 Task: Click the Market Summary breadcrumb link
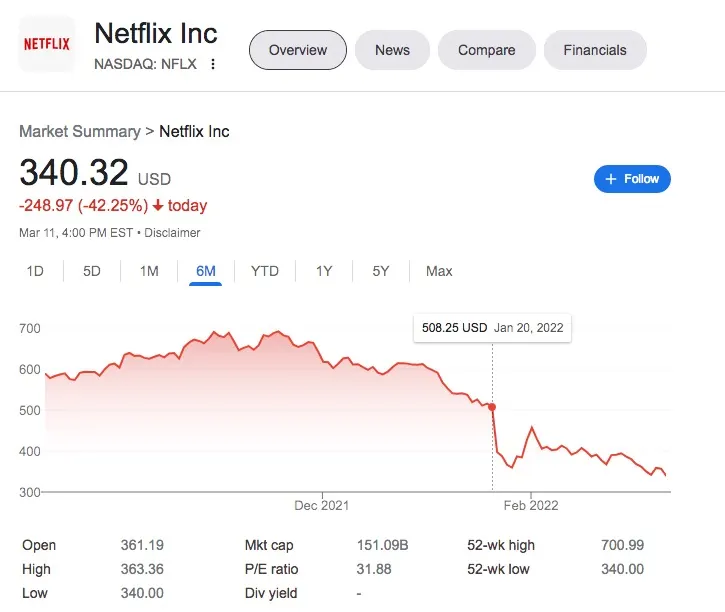(79, 131)
